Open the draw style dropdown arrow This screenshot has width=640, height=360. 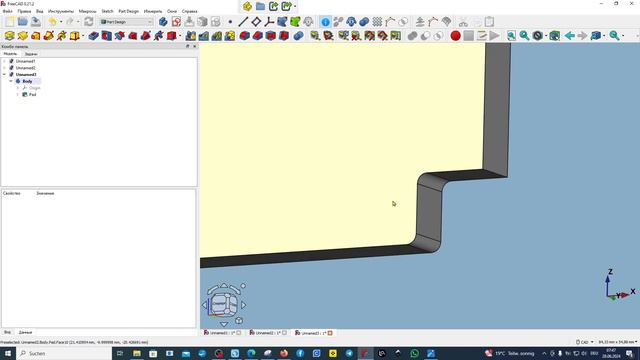[546, 36]
